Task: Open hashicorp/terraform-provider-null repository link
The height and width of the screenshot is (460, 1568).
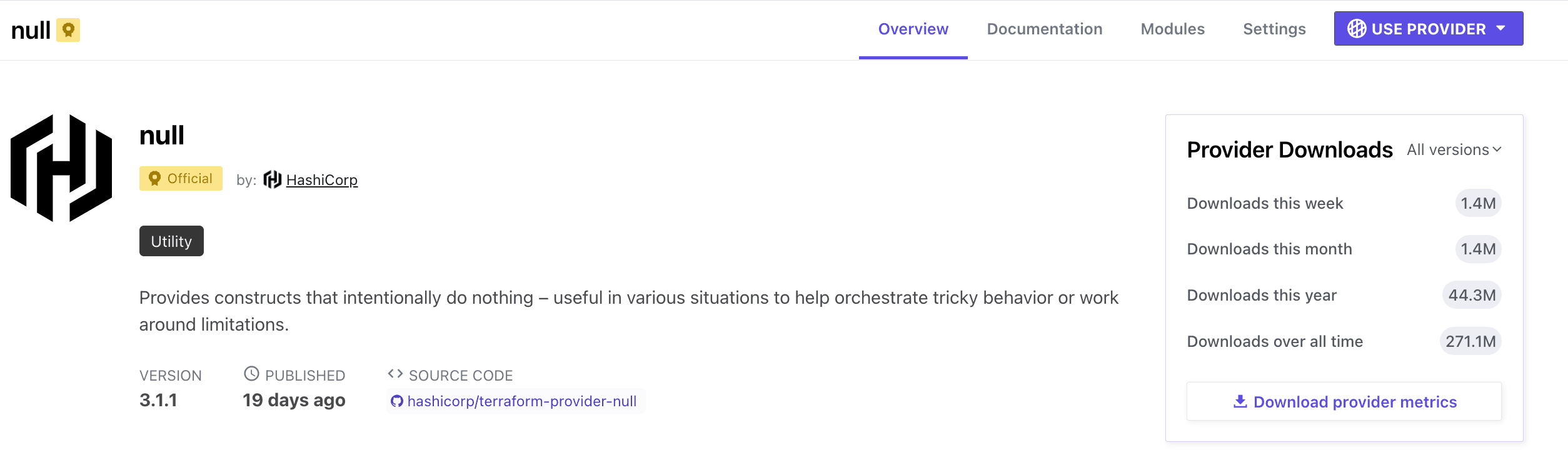Action: click(521, 401)
